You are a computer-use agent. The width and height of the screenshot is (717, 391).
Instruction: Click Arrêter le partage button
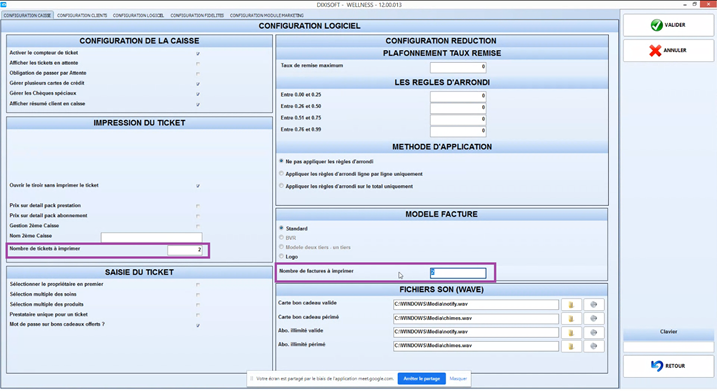coord(422,379)
